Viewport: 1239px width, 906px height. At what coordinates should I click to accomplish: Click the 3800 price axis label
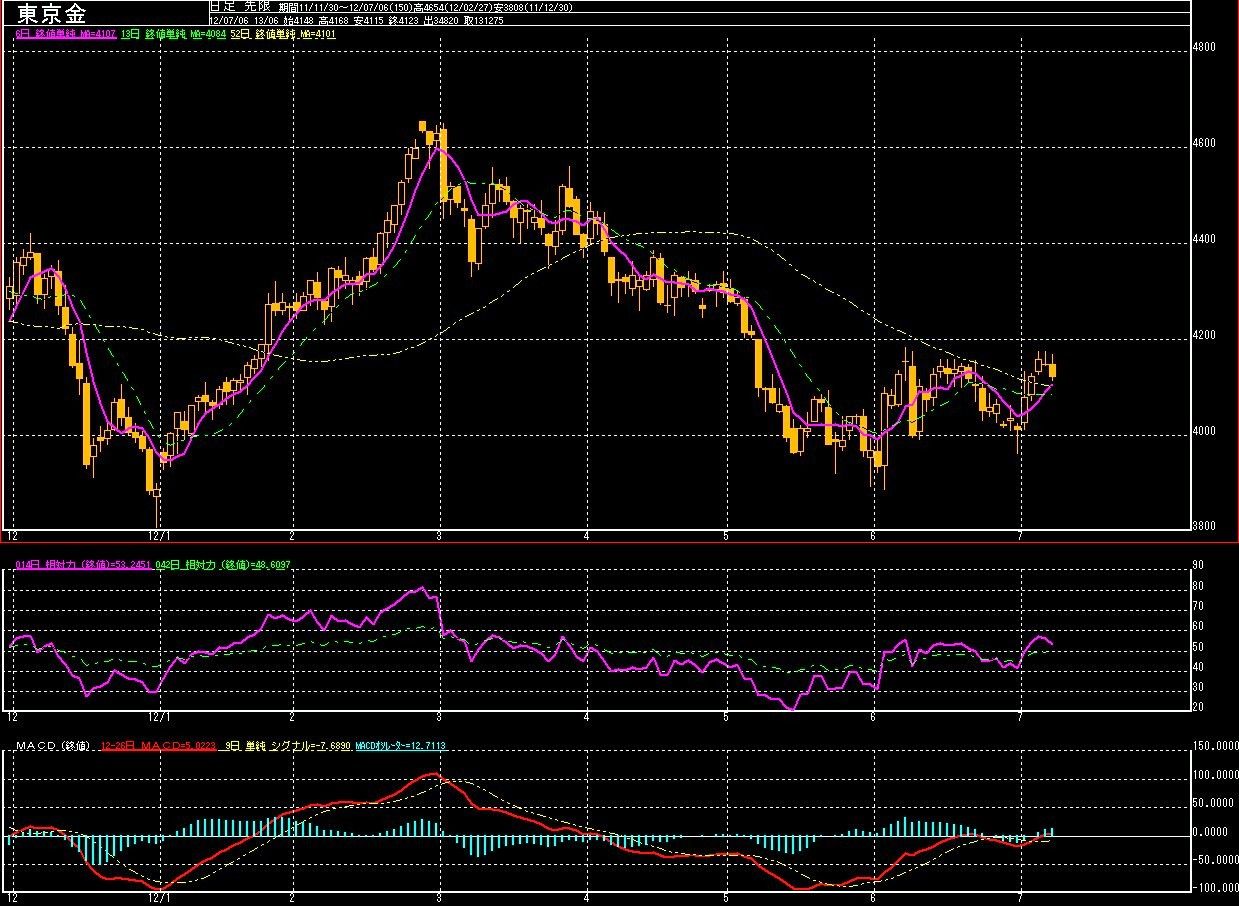(x=1203, y=527)
